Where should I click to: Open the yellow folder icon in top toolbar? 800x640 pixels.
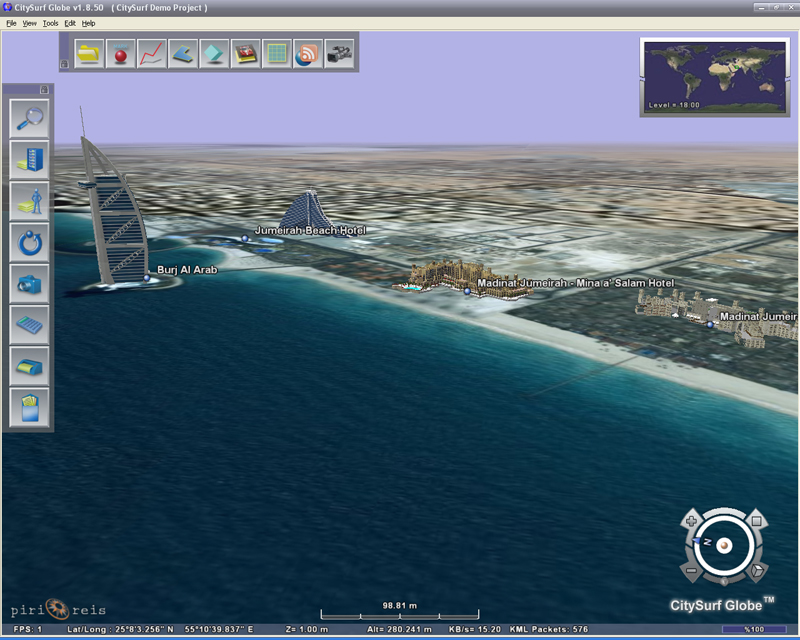click(89, 54)
